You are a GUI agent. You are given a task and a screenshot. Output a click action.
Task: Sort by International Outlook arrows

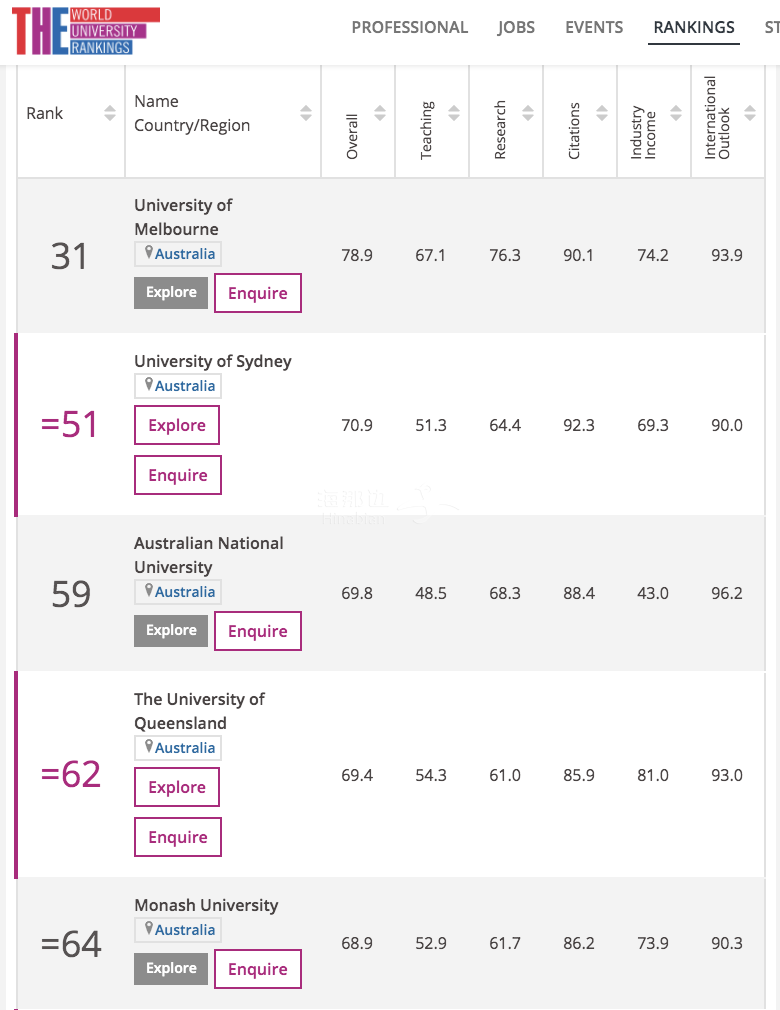click(x=750, y=113)
